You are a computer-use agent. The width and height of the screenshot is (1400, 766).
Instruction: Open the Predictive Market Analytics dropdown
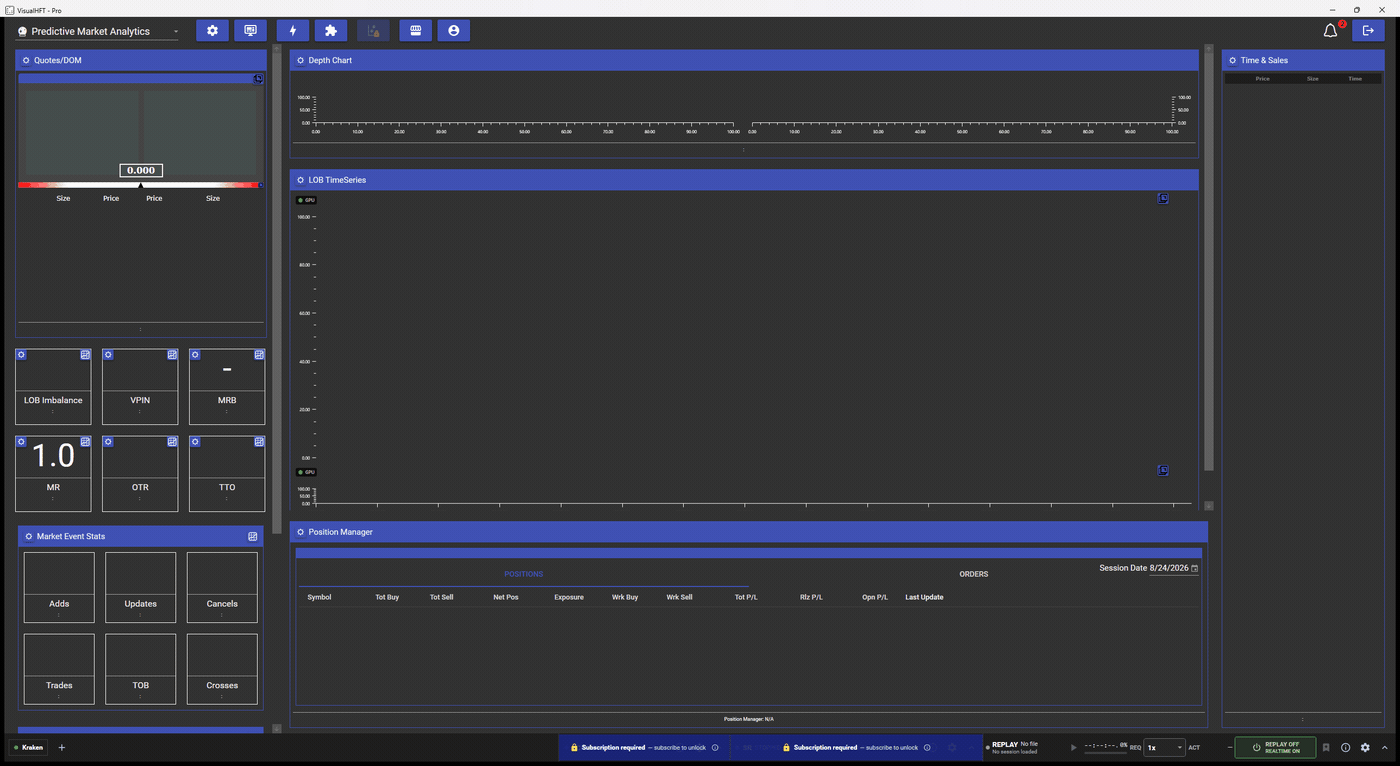[x=98, y=31]
